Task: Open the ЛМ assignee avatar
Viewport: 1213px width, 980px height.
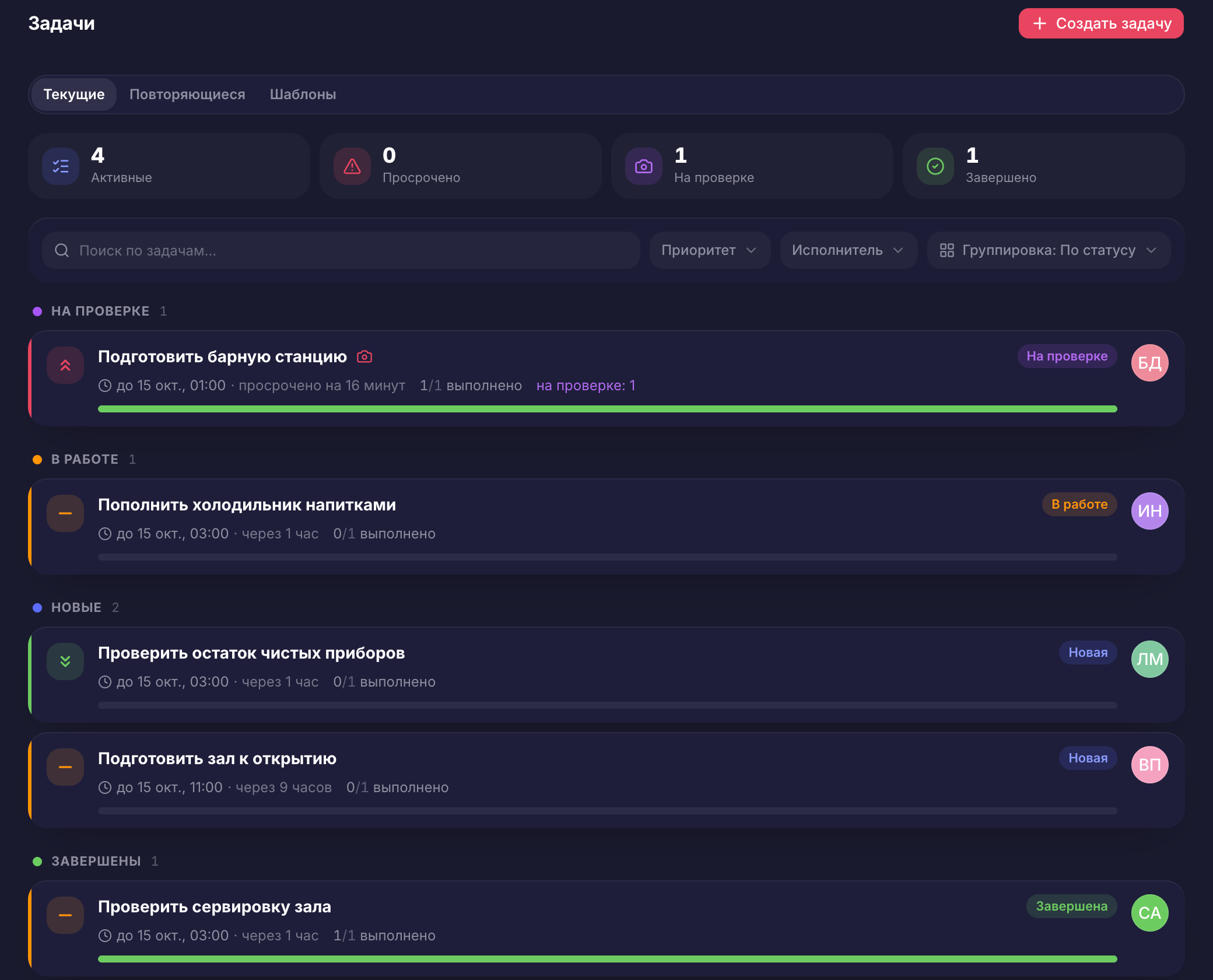Action: (1150, 659)
